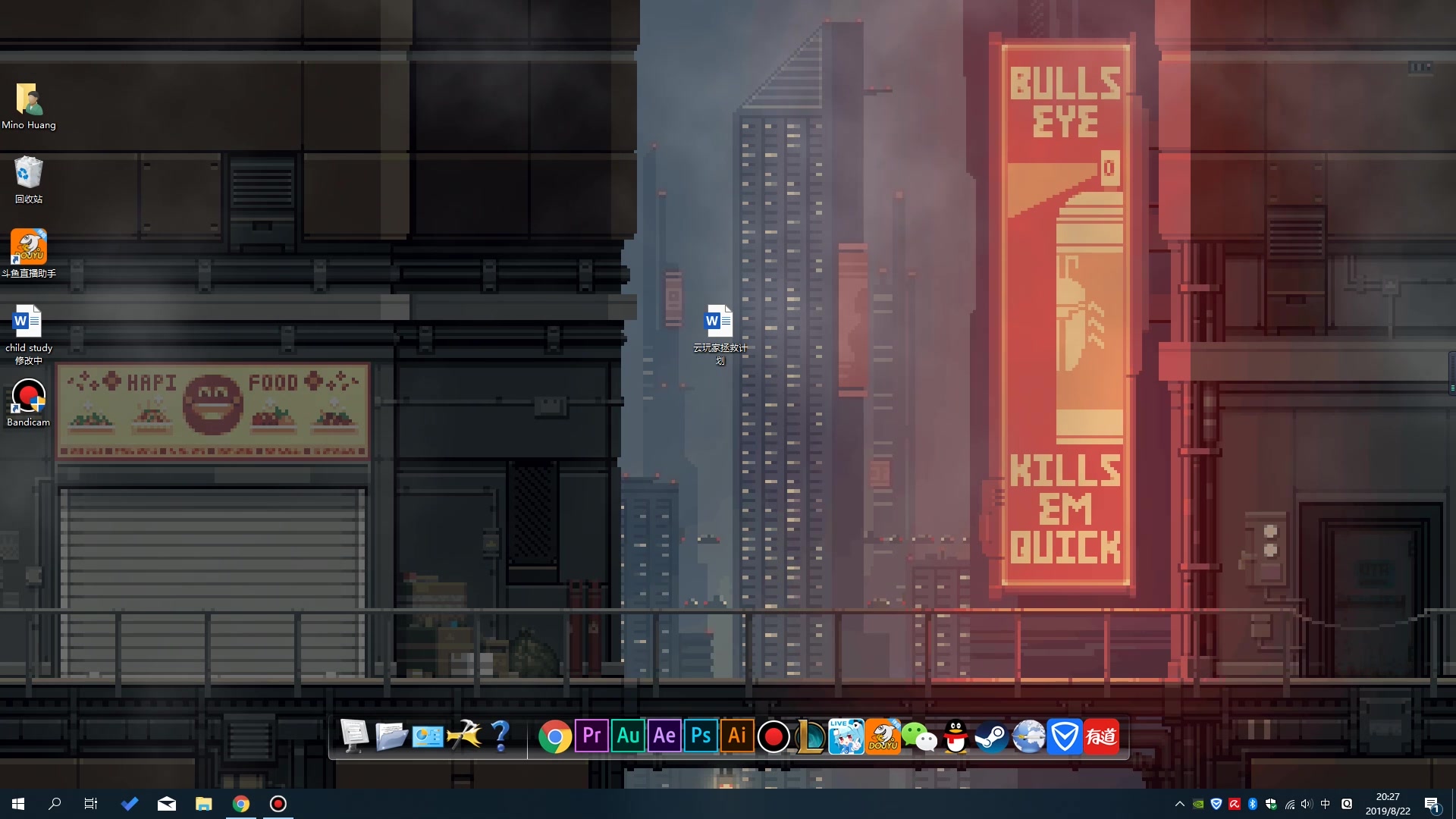The image size is (1456, 819).
Task: Open Google Chrome in the dock
Action: (554, 736)
